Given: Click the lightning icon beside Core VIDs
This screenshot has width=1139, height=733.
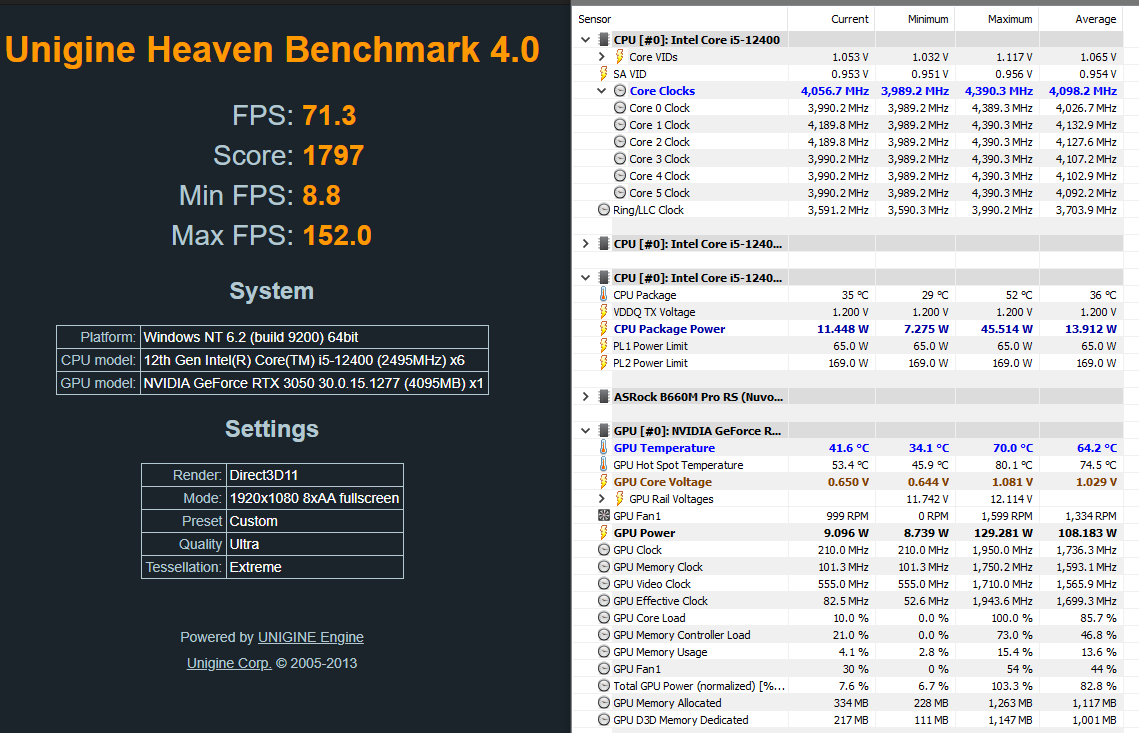Looking at the screenshot, I should point(619,57).
